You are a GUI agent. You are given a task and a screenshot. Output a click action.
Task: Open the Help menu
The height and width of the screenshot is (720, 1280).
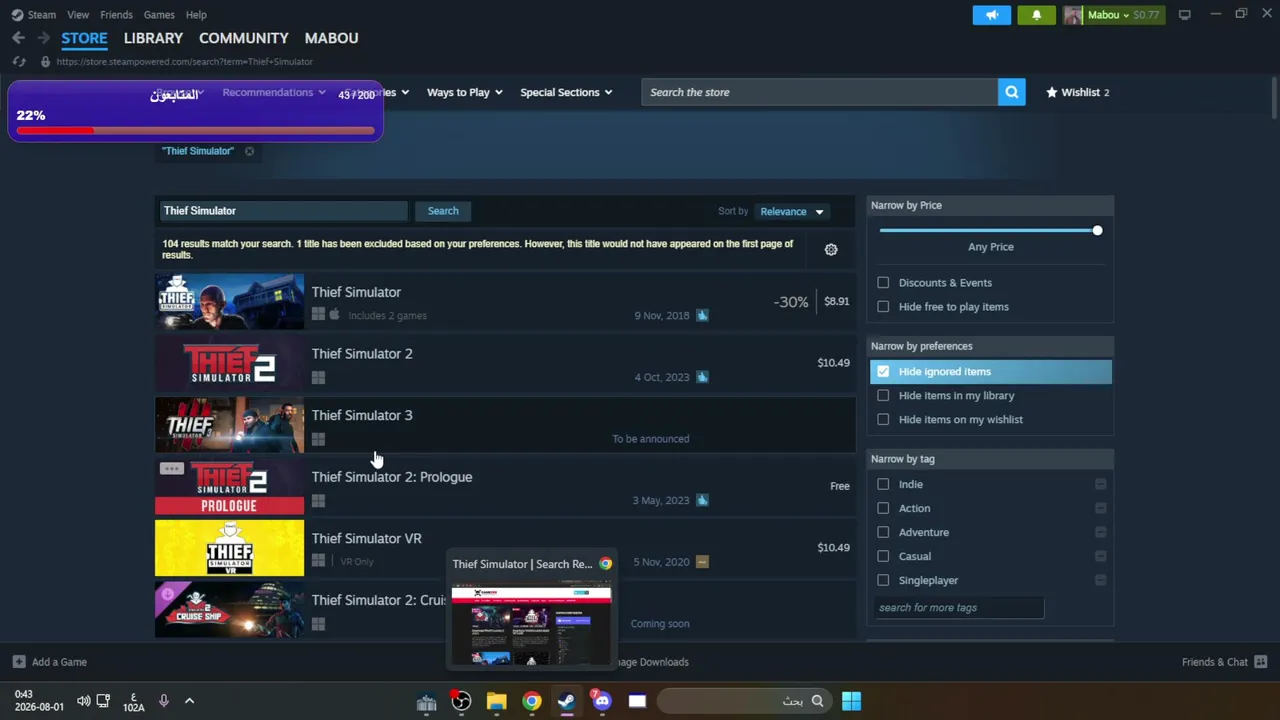click(196, 15)
